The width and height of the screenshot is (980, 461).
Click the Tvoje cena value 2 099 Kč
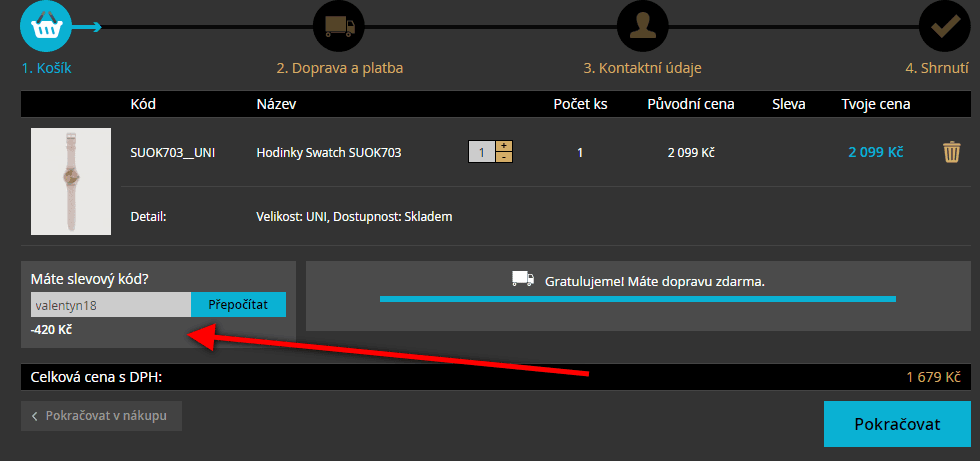[x=876, y=152]
